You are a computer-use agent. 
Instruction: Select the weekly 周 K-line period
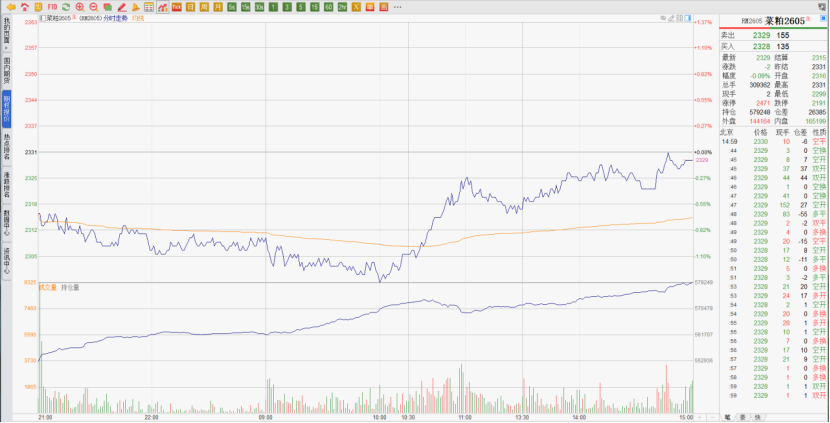(204, 6)
